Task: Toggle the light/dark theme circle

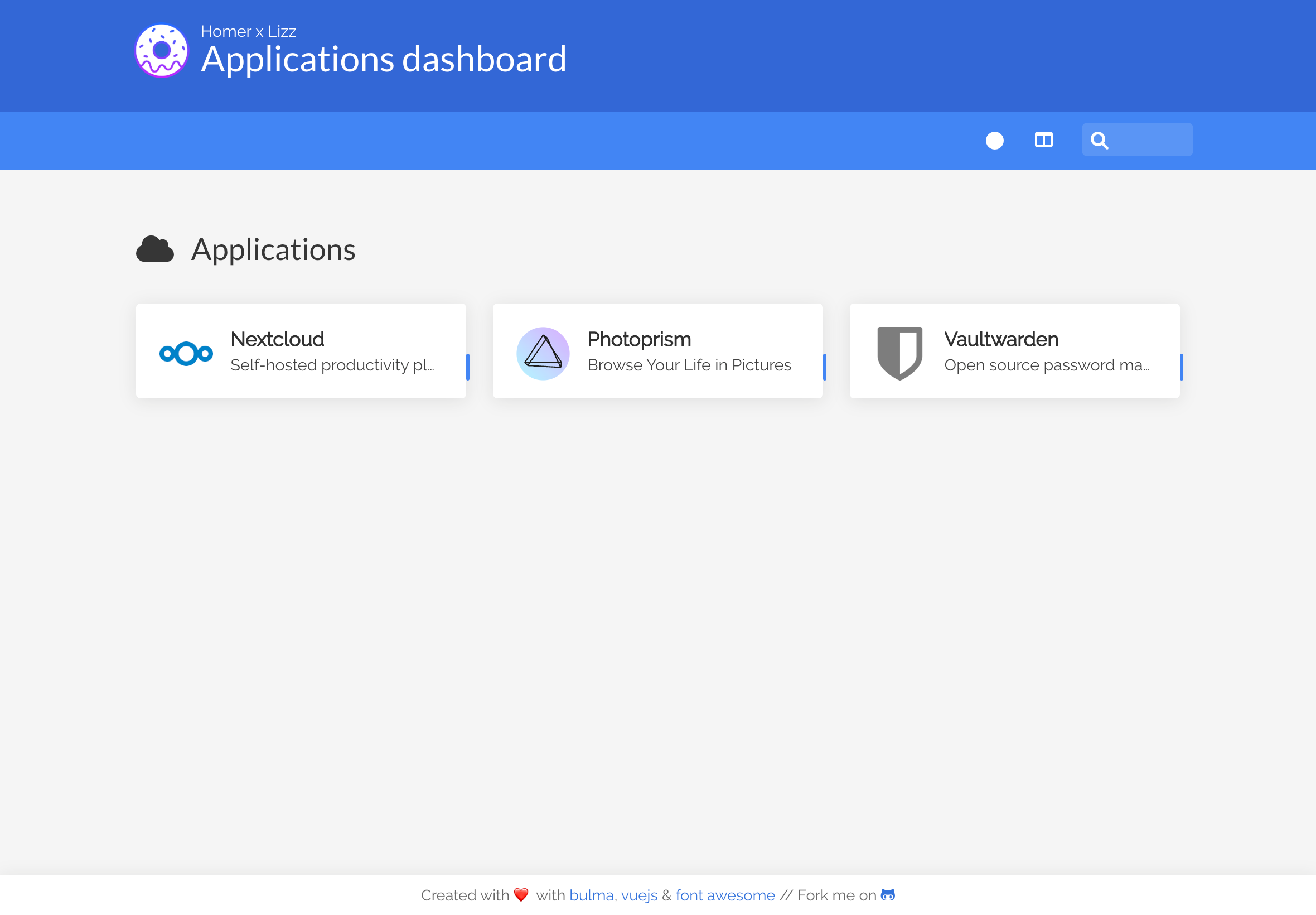Action: [x=994, y=141]
